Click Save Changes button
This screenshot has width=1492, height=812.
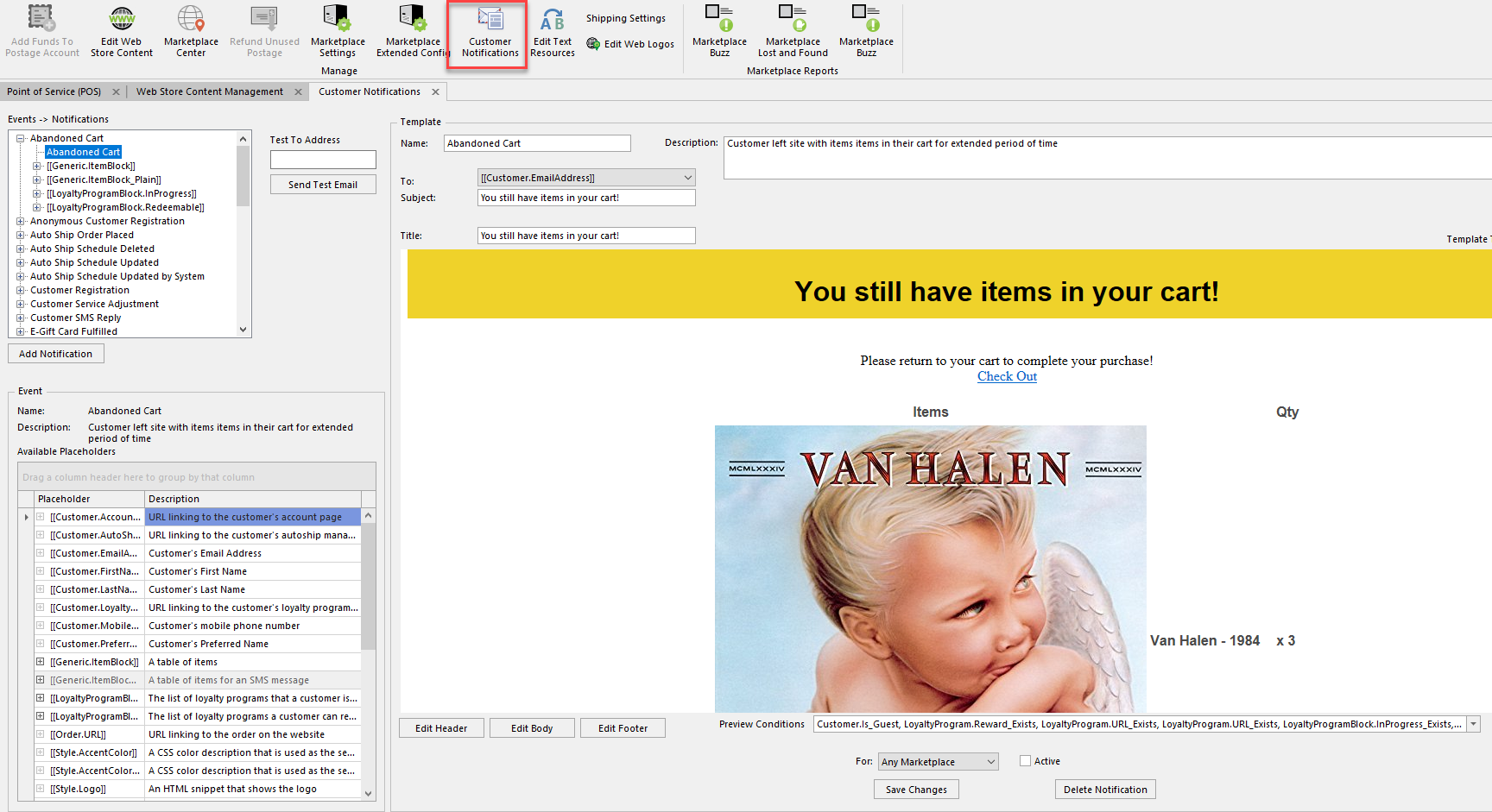click(916, 790)
